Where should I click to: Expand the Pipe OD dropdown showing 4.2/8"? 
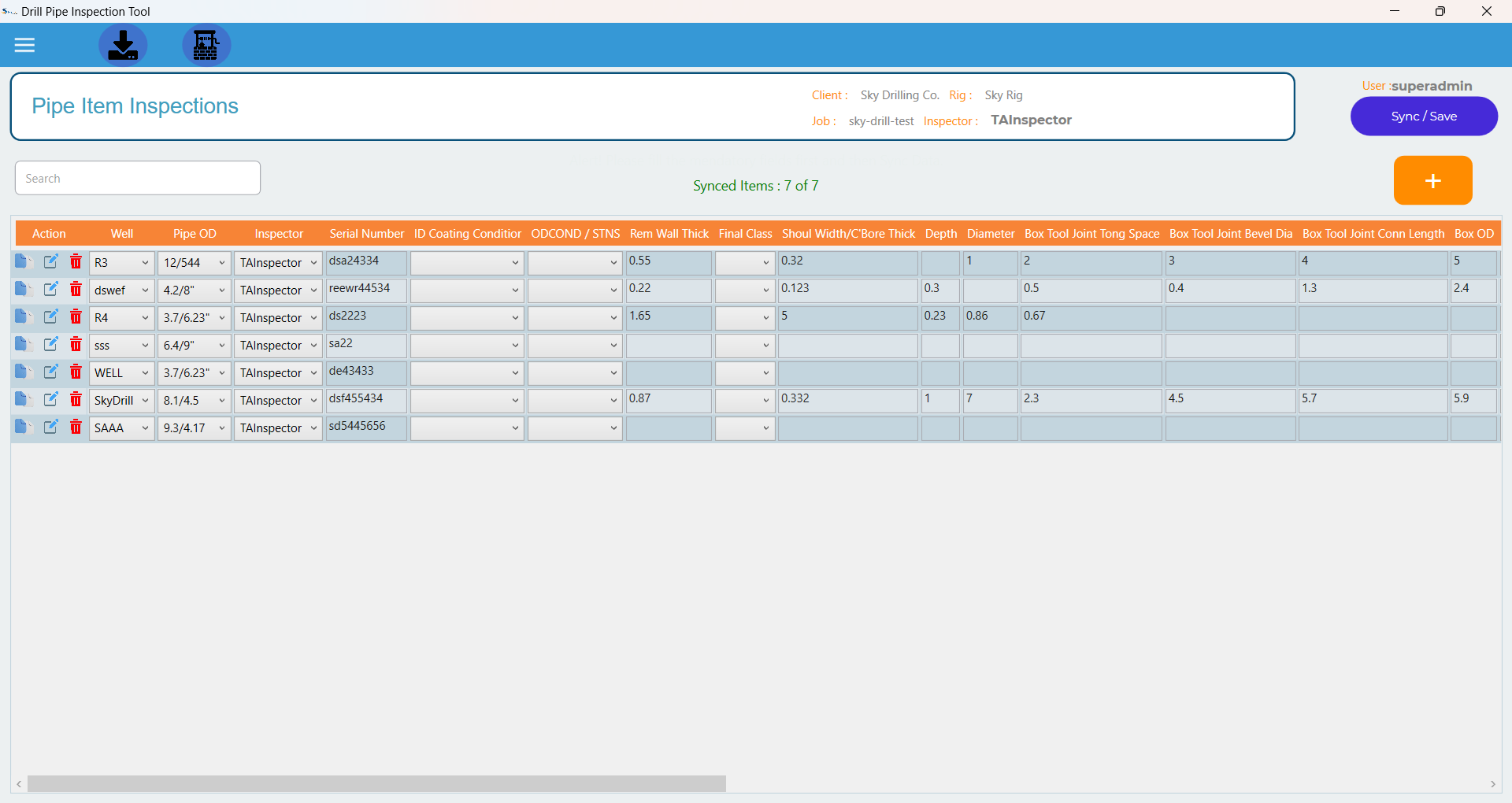click(194, 290)
